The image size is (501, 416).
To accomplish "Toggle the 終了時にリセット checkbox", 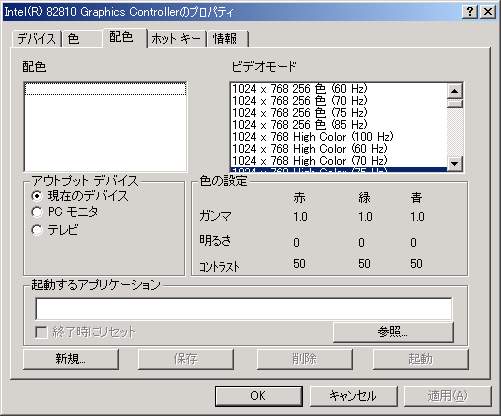I will pyautogui.click(x=41, y=332).
